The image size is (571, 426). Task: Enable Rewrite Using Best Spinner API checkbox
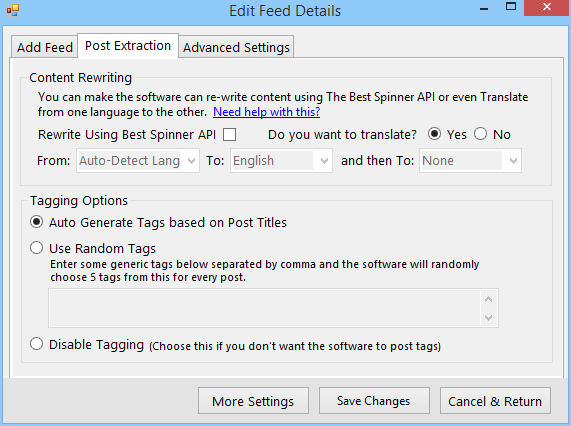tap(229, 134)
